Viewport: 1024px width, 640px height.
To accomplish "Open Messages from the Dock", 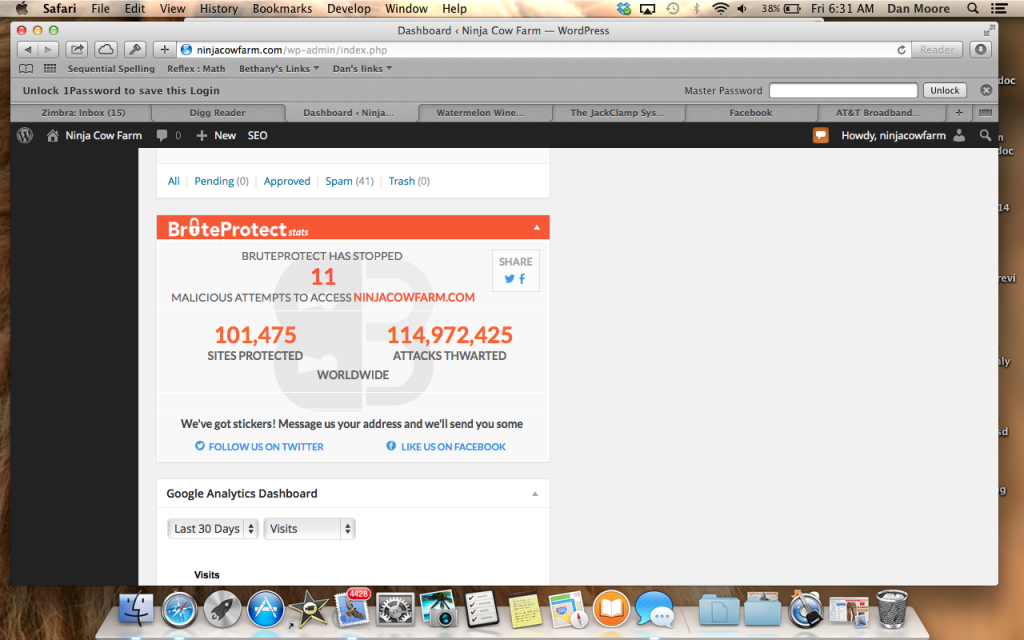I will [x=654, y=609].
